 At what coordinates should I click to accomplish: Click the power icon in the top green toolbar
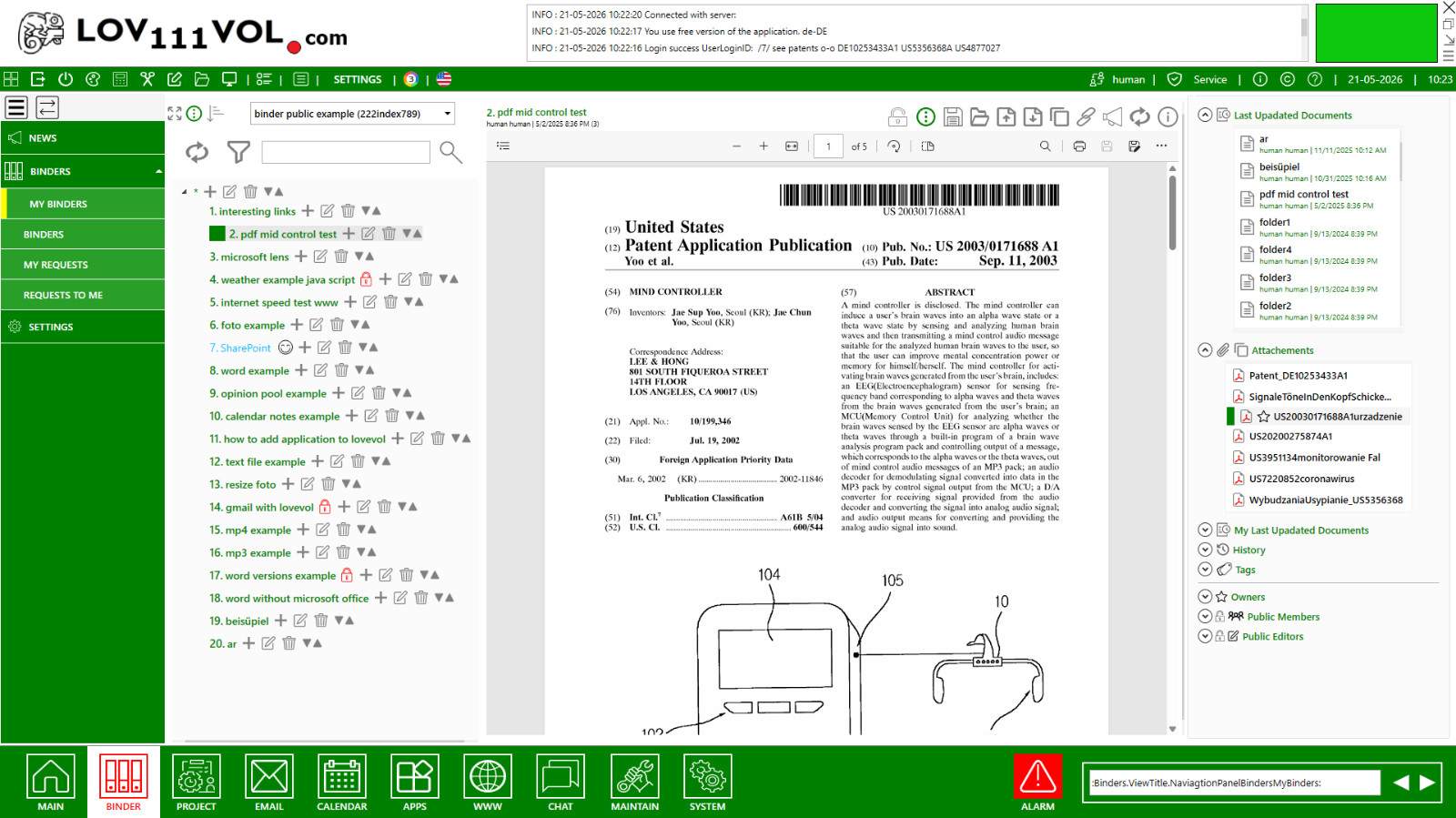pyautogui.click(x=66, y=79)
